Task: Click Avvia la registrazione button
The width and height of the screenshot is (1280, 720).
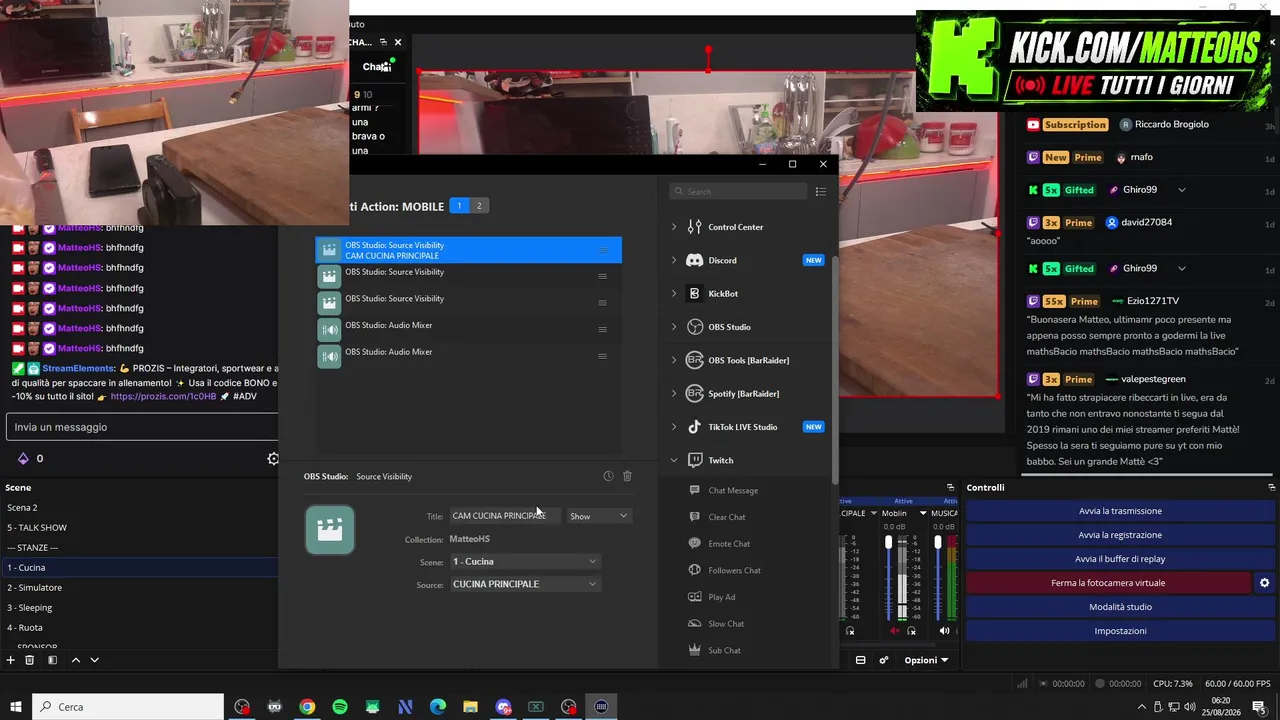Action: tap(1120, 535)
